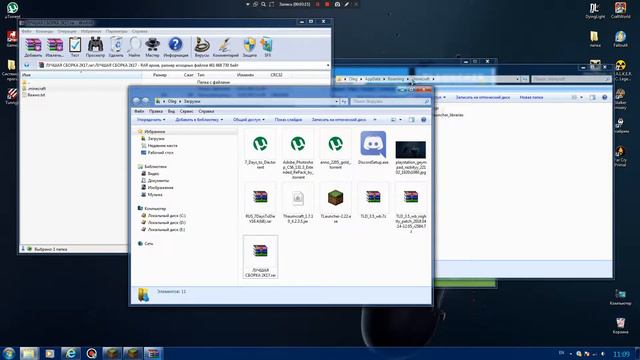Launch the Мастер (Wizard) in WinRAR
The image size is (640, 360).
tap(152, 47)
